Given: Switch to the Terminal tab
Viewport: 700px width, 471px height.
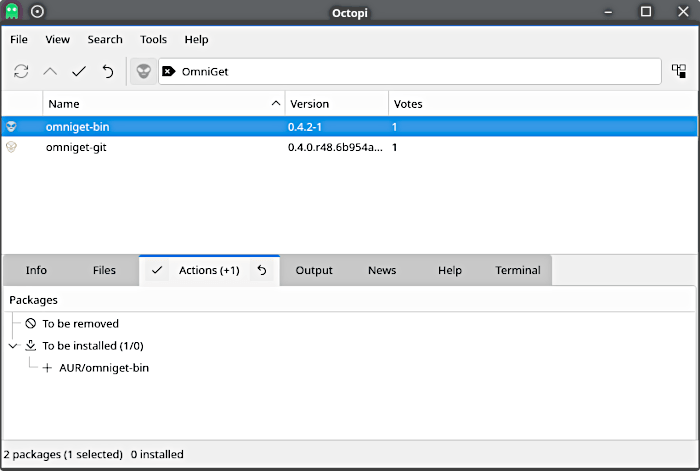Looking at the screenshot, I should [518, 270].
